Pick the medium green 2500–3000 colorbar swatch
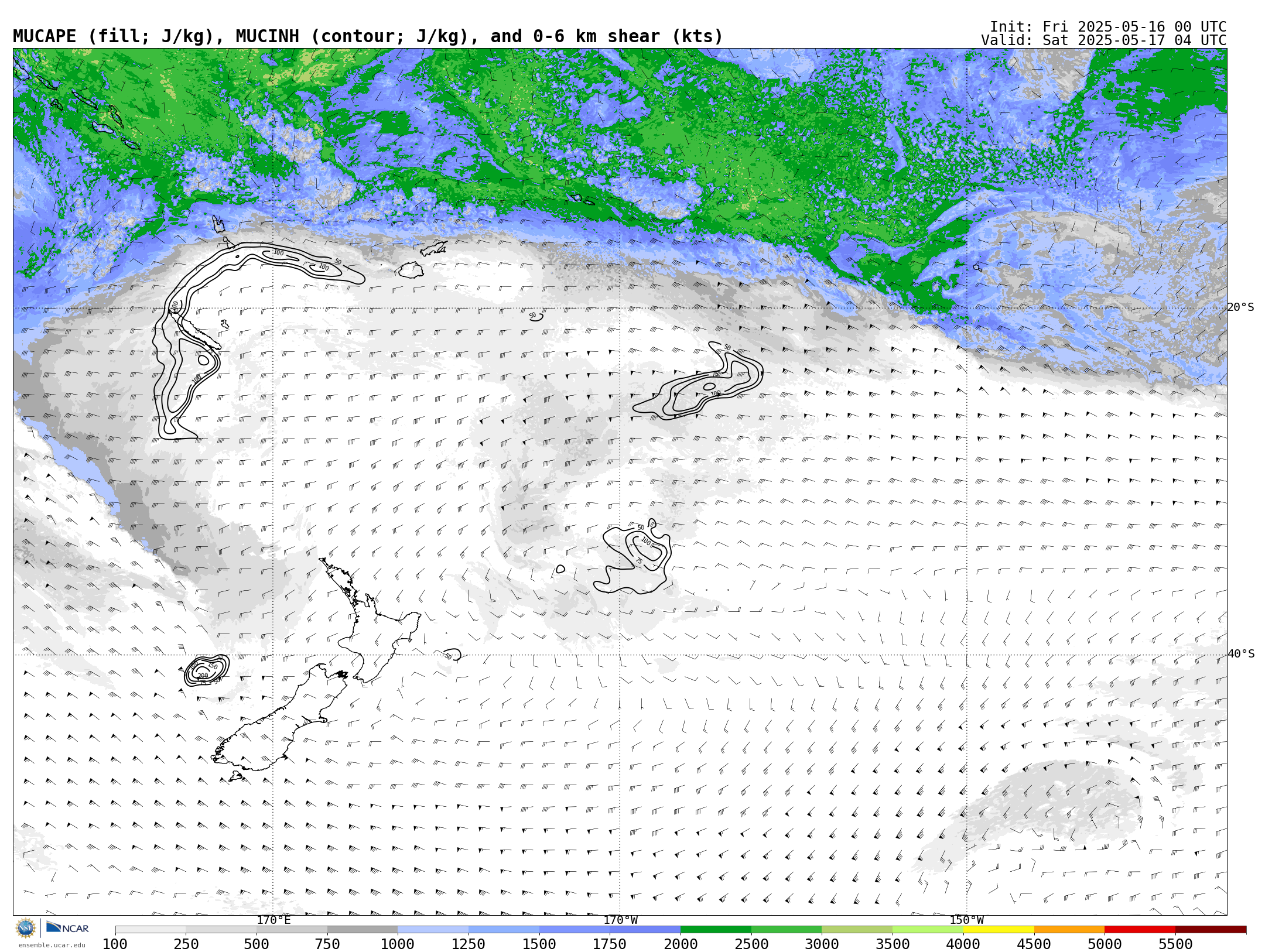 787,930
